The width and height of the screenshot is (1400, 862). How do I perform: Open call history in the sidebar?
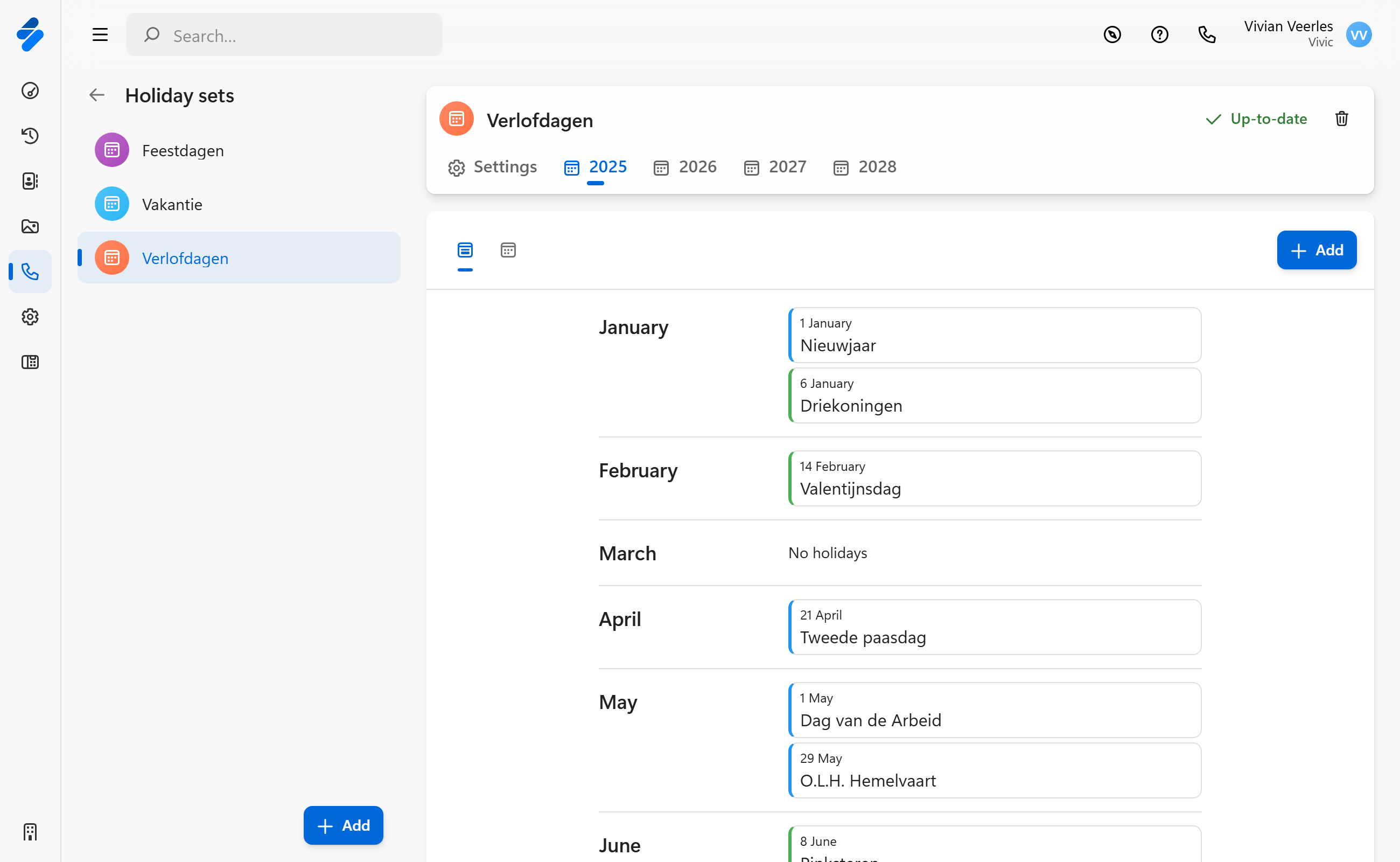[x=30, y=136]
